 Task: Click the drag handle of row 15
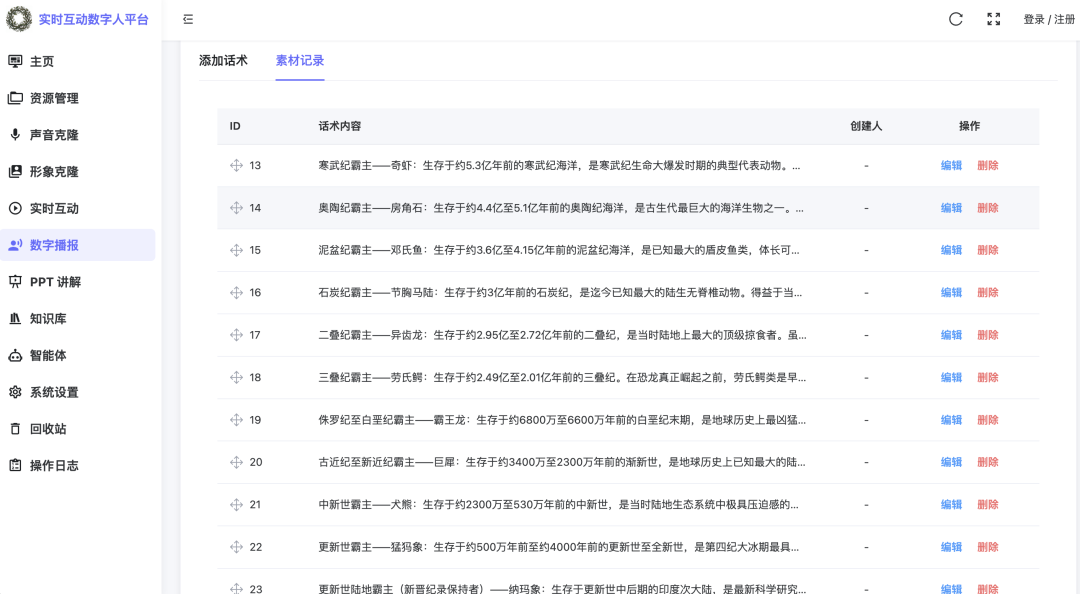tap(236, 250)
